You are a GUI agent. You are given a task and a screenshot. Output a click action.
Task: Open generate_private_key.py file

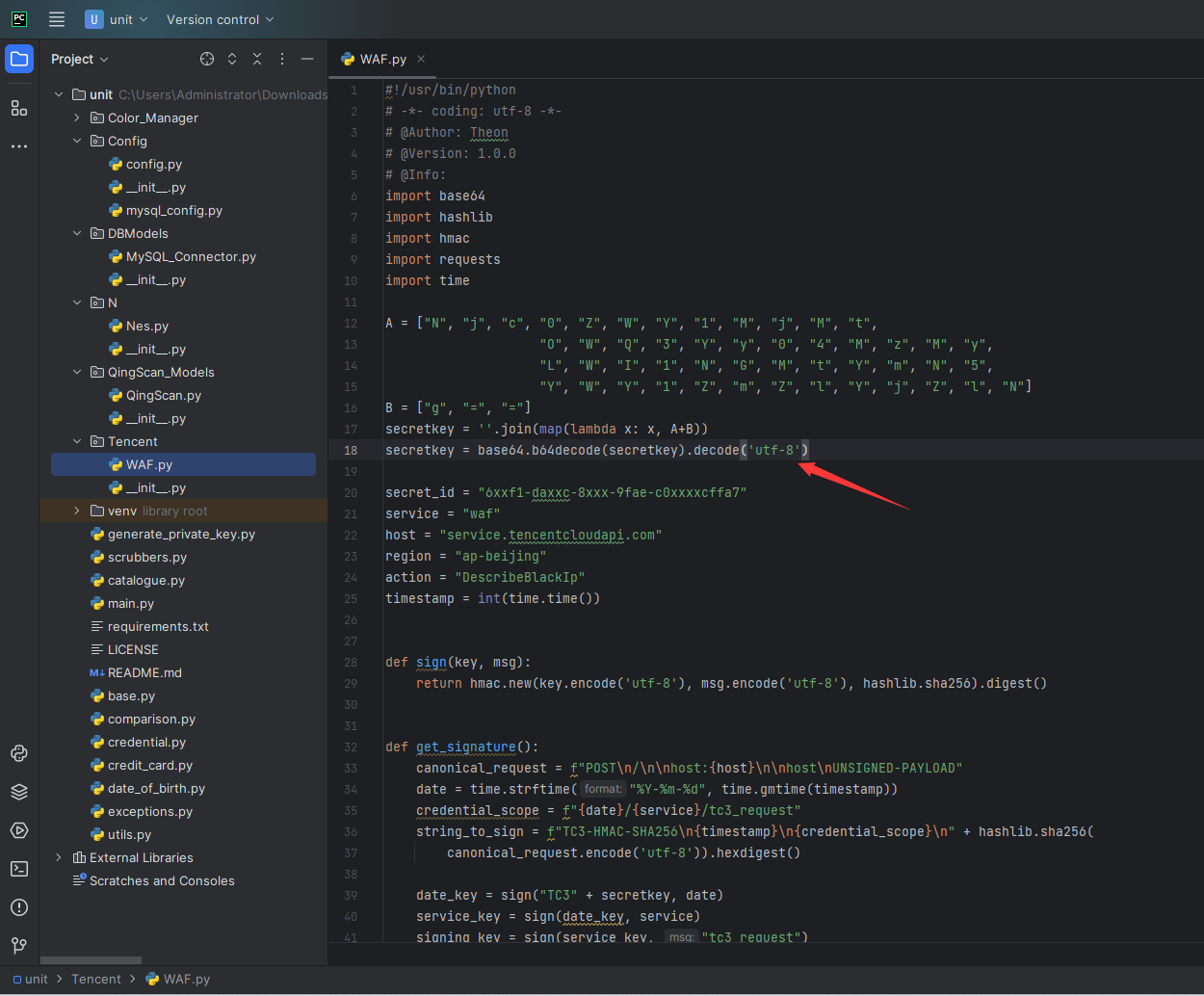[x=172, y=534]
